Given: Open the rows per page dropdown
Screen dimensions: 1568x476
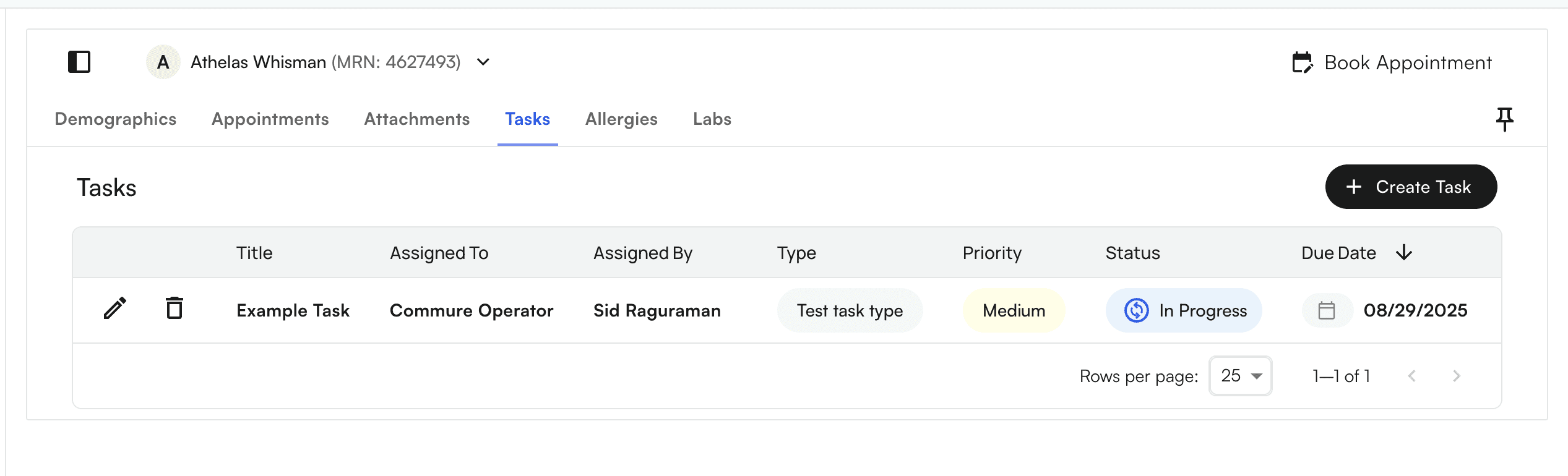Looking at the screenshot, I should [1240, 376].
